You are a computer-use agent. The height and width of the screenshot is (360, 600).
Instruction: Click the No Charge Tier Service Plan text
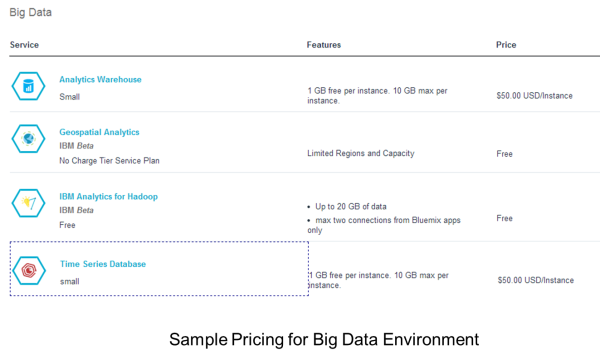click(109, 161)
